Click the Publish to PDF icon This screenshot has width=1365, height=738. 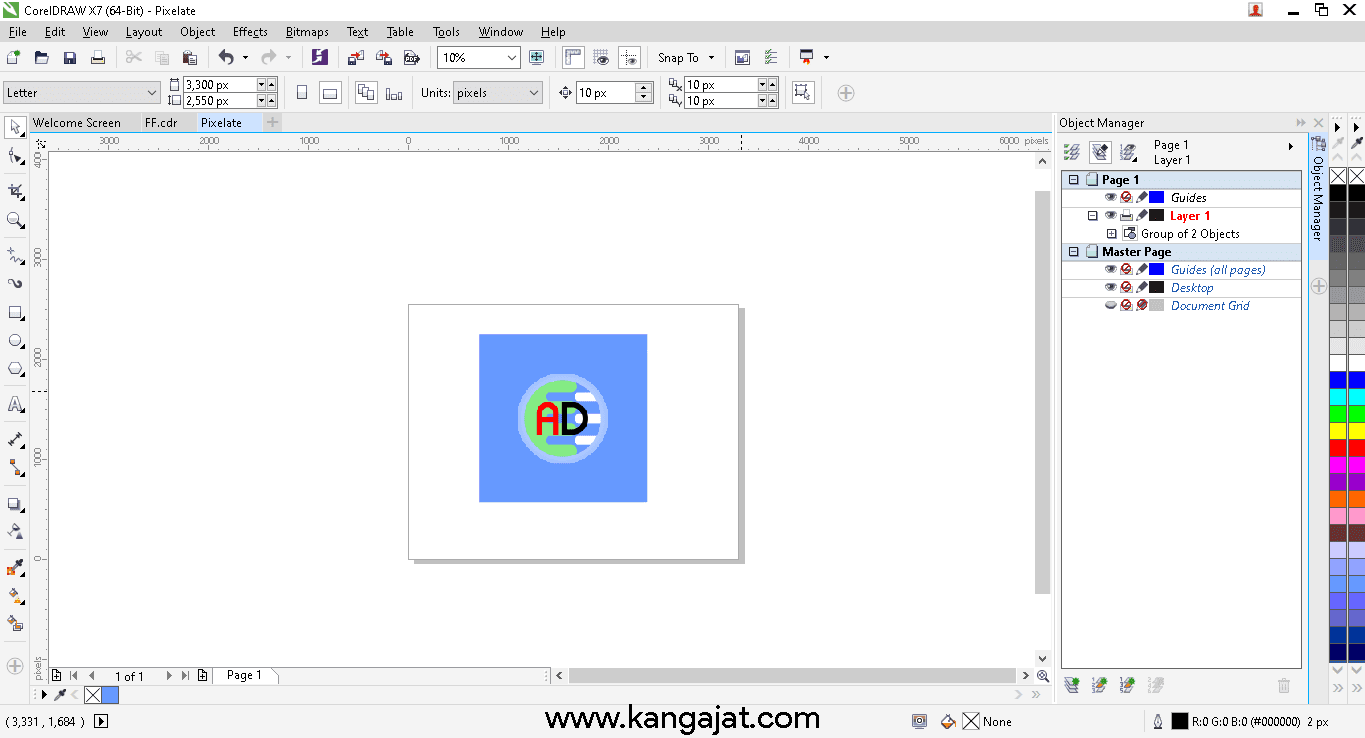point(410,58)
